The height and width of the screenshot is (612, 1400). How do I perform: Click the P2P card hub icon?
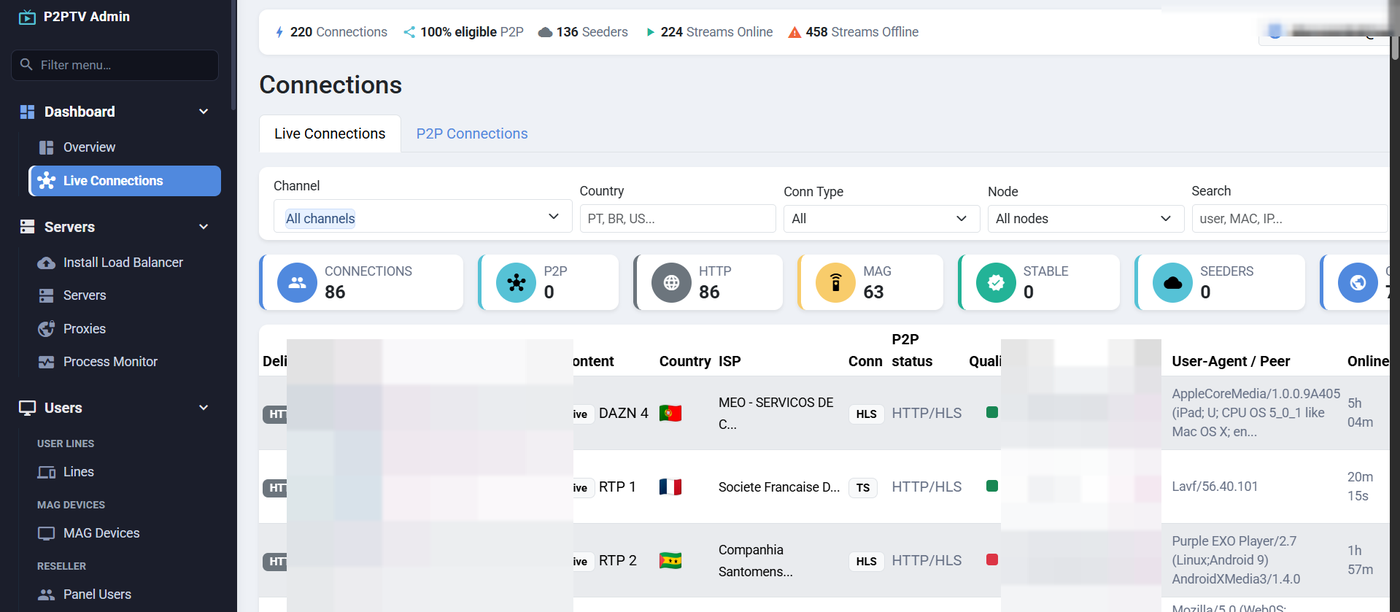click(x=516, y=282)
